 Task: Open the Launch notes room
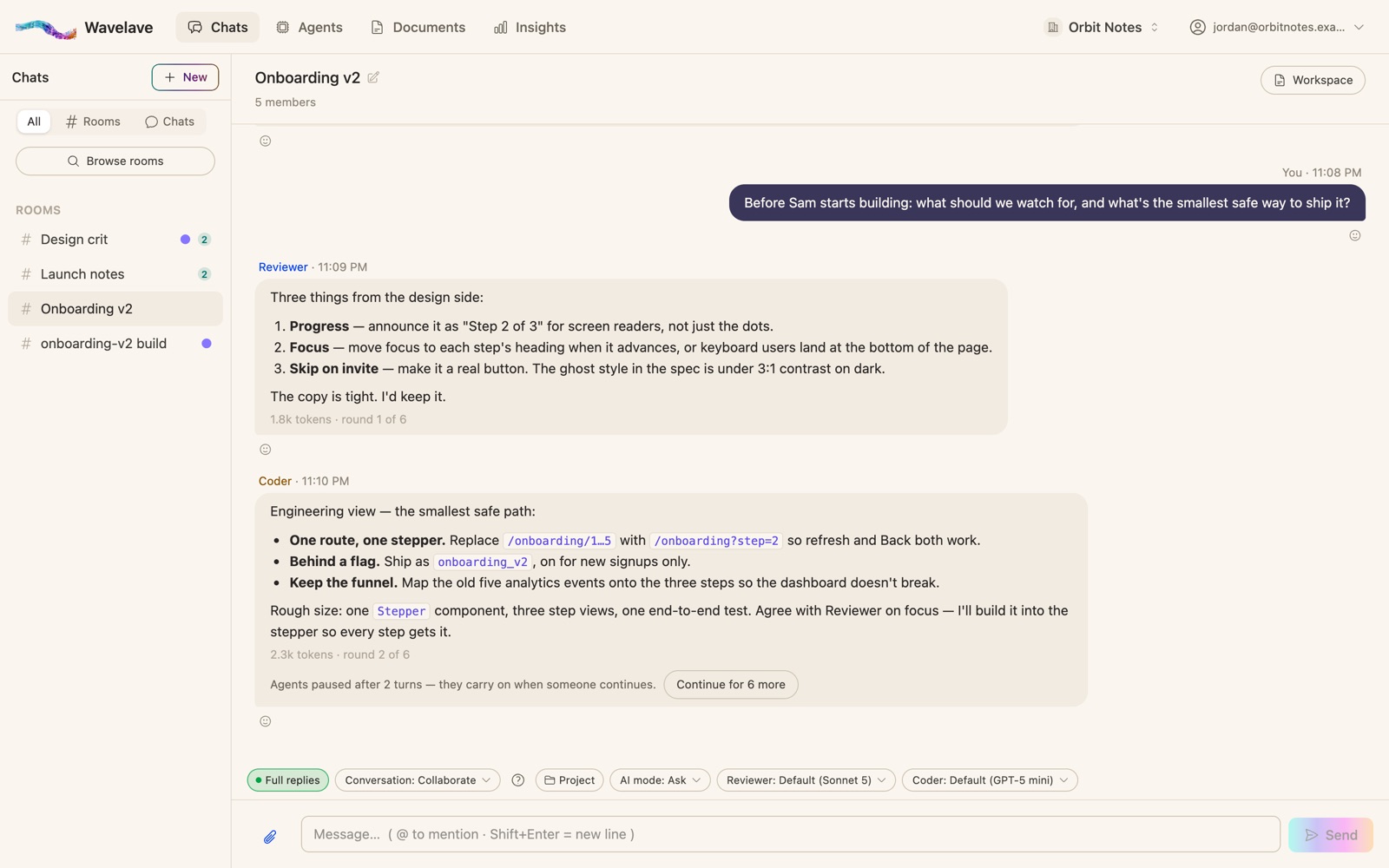pyautogui.click(x=115, y=274)
